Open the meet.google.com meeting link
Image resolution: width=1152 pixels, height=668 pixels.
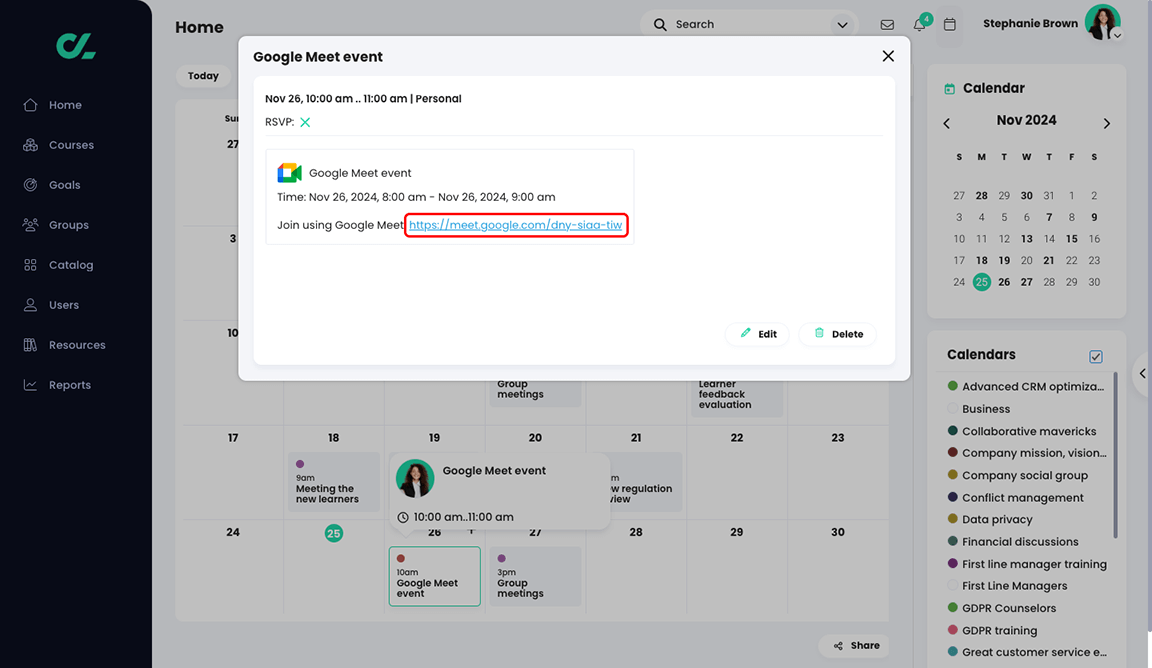pos(516,225)
